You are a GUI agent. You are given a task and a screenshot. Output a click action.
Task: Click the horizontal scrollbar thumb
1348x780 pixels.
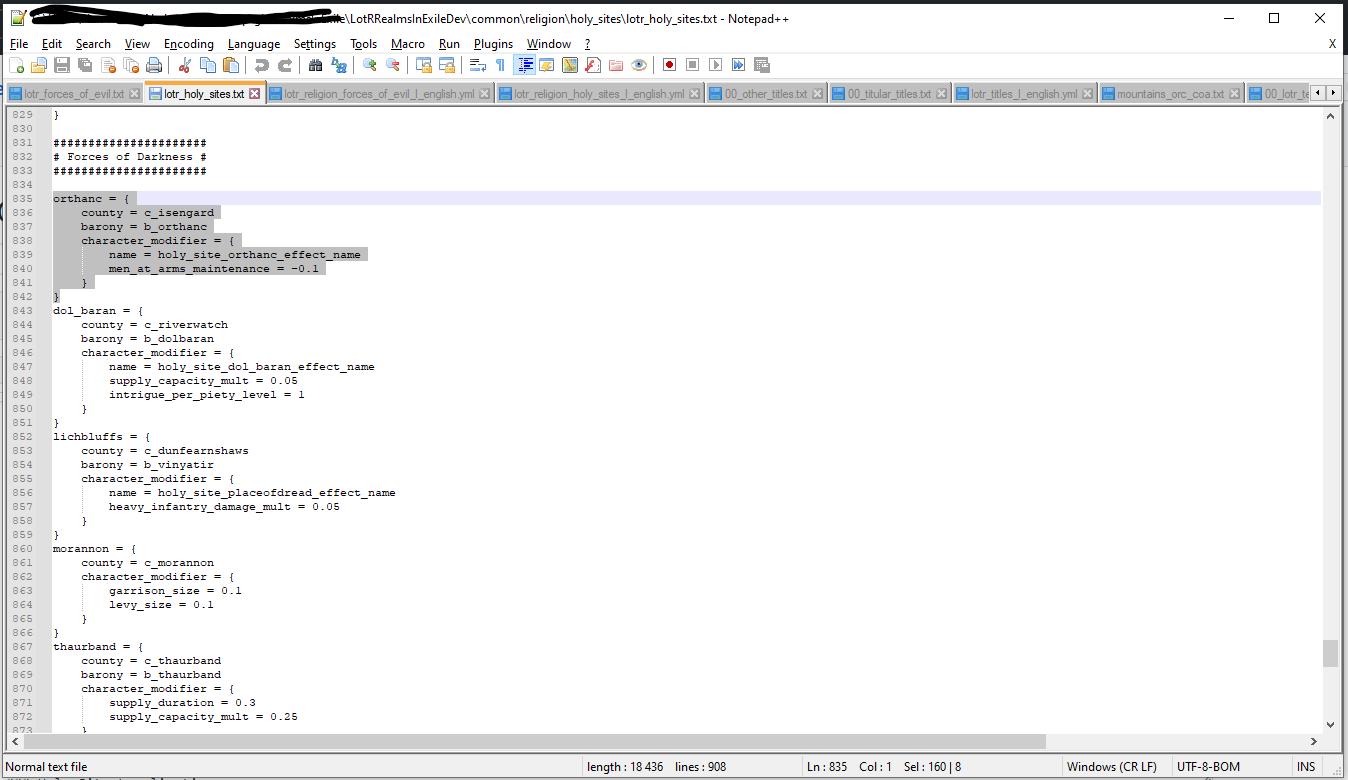tap(534, 742)
